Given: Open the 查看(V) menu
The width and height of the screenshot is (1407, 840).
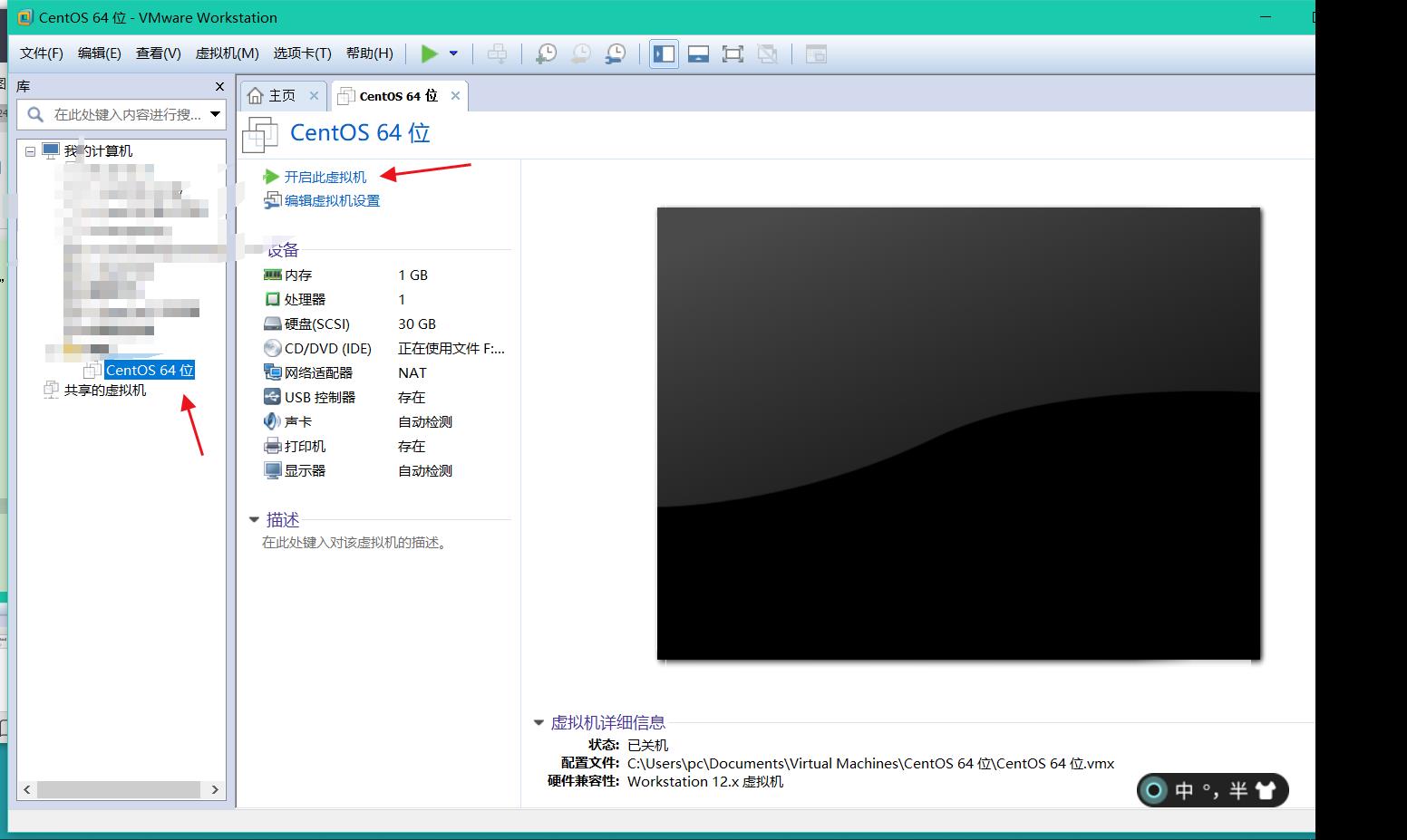Looking at the screenshot, I should click(x=159, y=53).
